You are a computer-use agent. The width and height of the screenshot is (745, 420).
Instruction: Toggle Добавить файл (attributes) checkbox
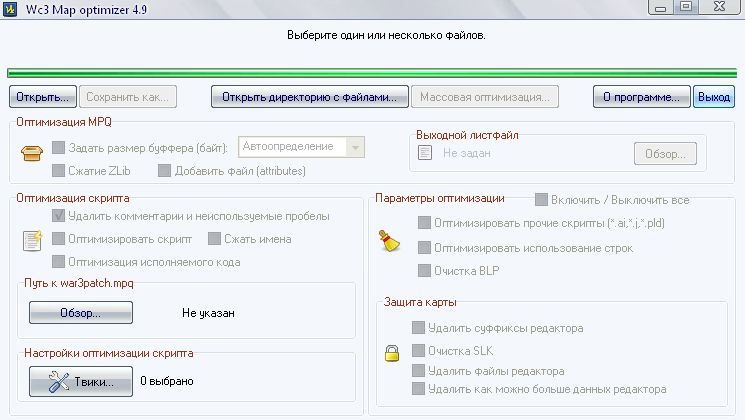[x=164, y=170]
